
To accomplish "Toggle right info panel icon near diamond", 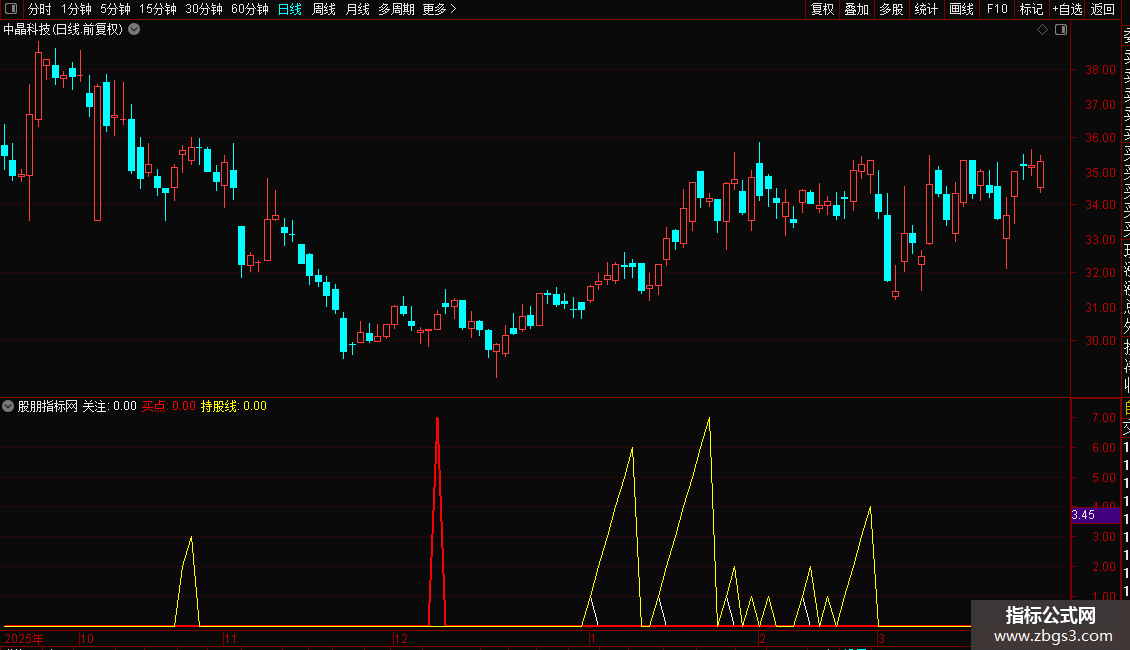I will tap(1061, 30).
